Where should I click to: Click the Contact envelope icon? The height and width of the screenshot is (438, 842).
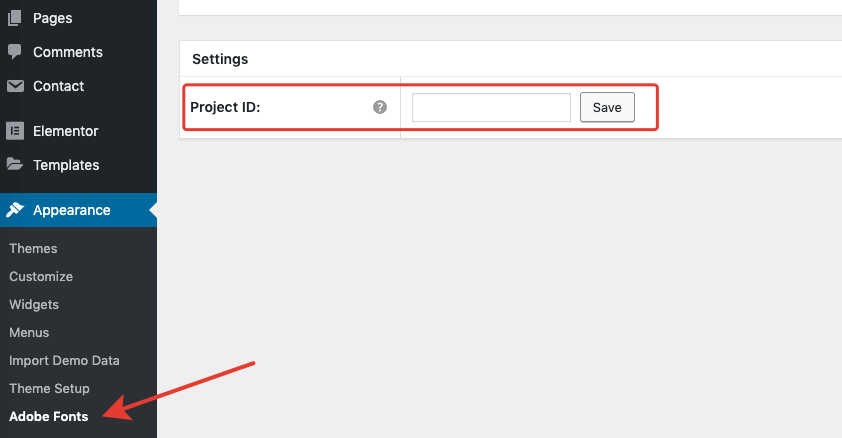tap(15, 86)
